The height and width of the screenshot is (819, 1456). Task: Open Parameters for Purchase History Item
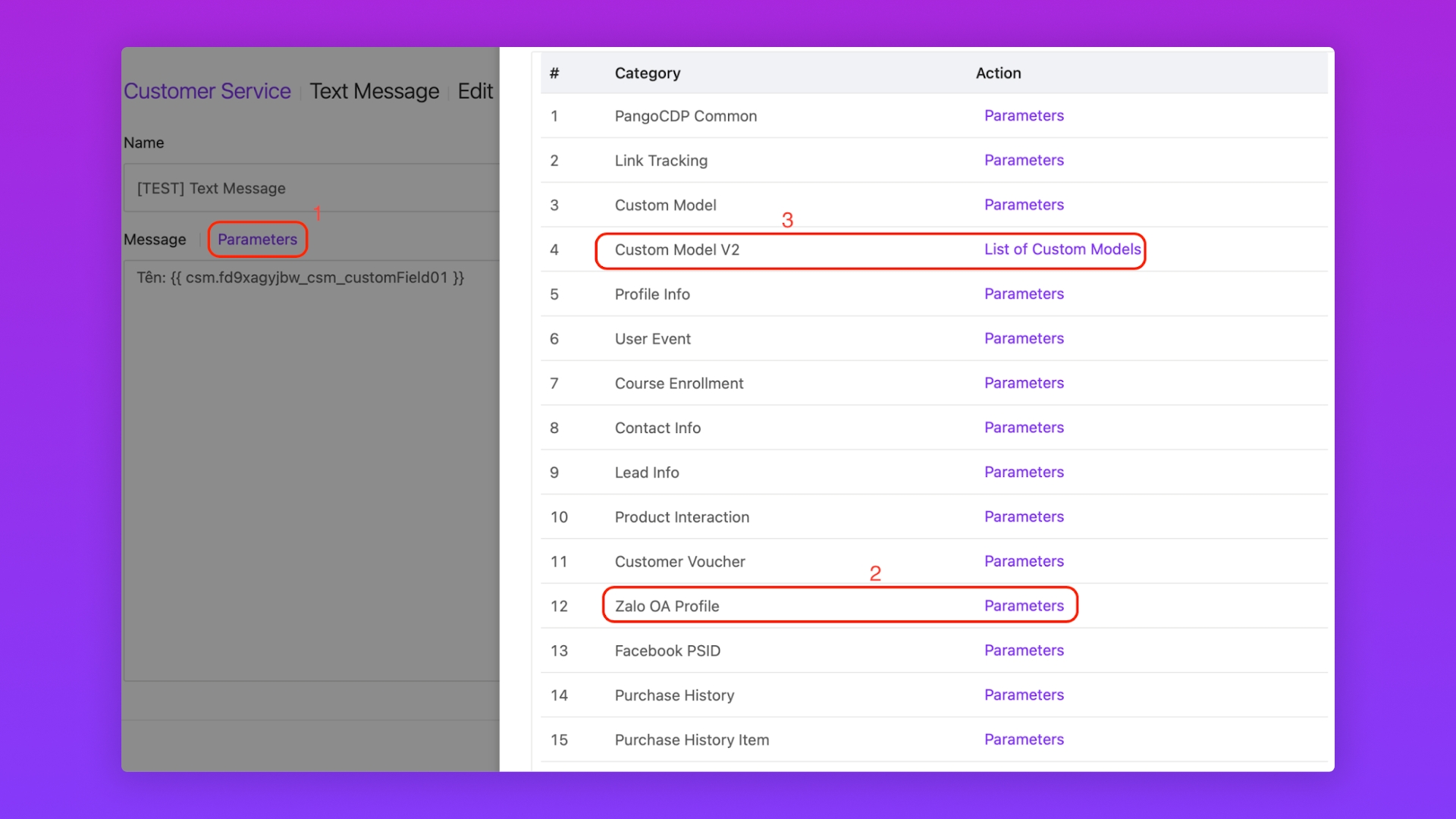[x=1024, y=739]
